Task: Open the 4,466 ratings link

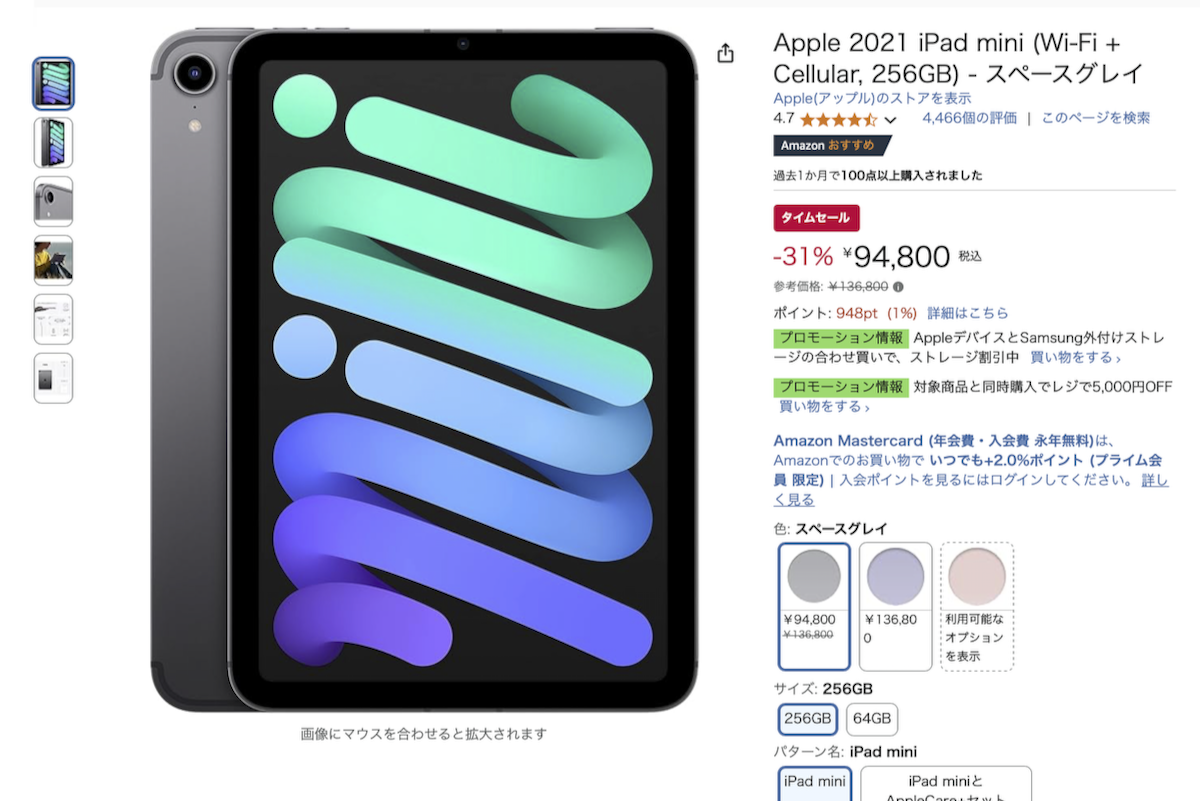Action: click(x=968, y=118)
